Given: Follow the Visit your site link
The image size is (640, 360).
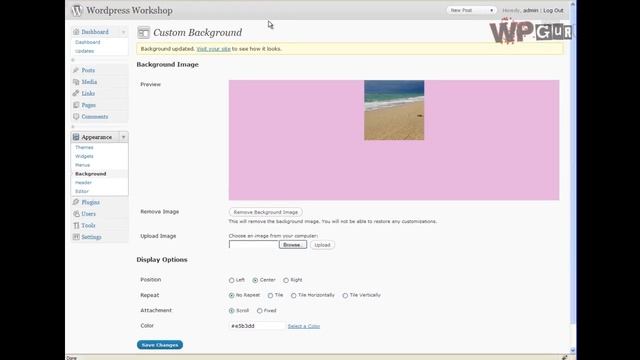Looking at the screenshot, I should [x=213, y=49].
